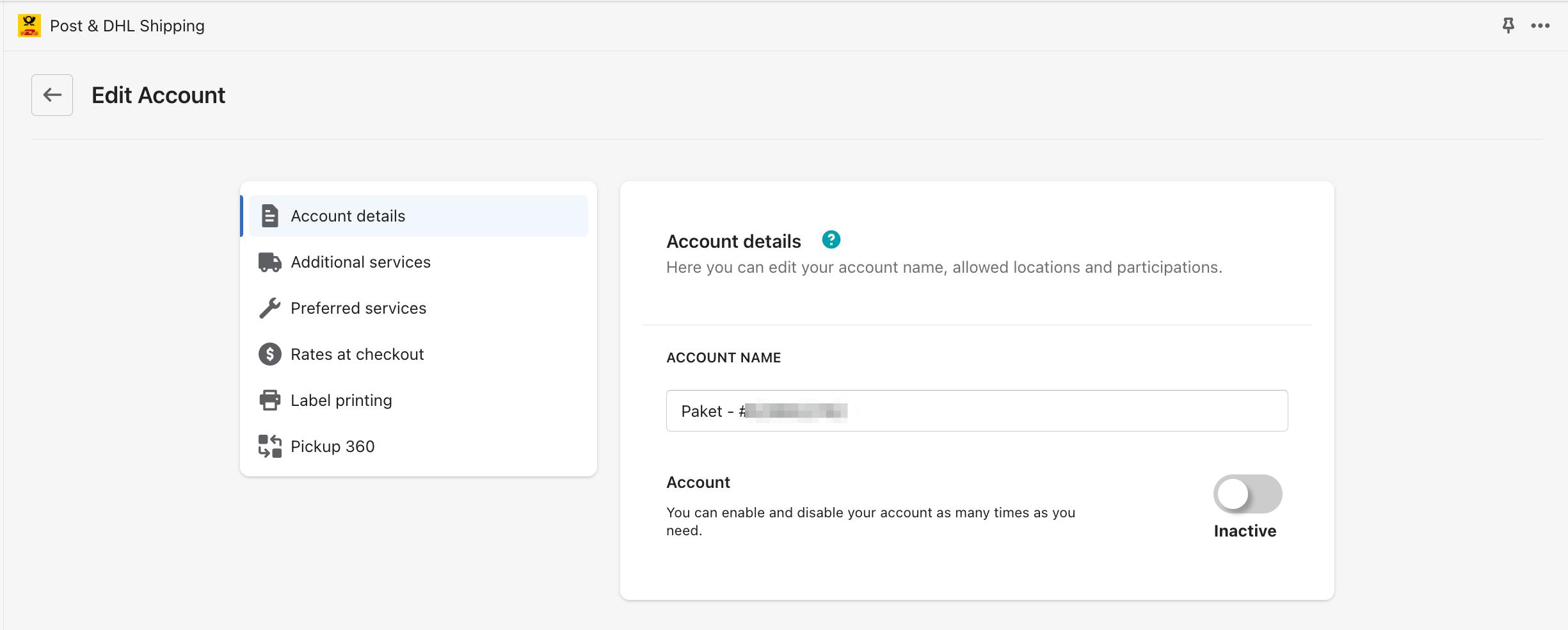Click the Account details document icon

pos(270,216)
